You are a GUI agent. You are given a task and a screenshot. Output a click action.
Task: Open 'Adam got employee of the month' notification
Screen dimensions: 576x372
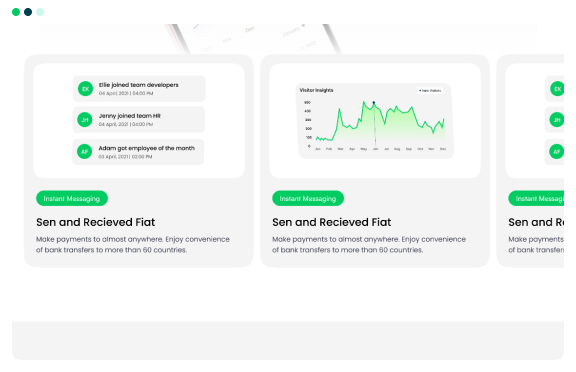pyautogui.click(x=138, y=152)
